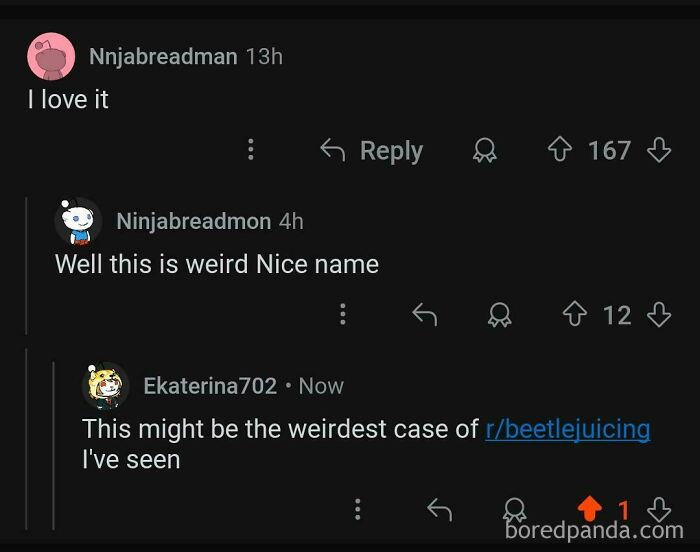Click Reply on the "I love it" comment

[371, 150]
